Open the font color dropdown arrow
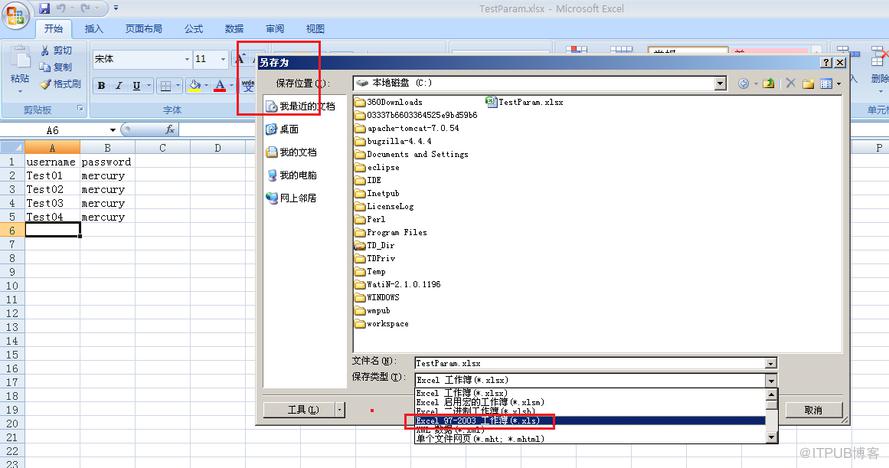The width and height of the screenshot is (889, 468). [x=231, y=86]
